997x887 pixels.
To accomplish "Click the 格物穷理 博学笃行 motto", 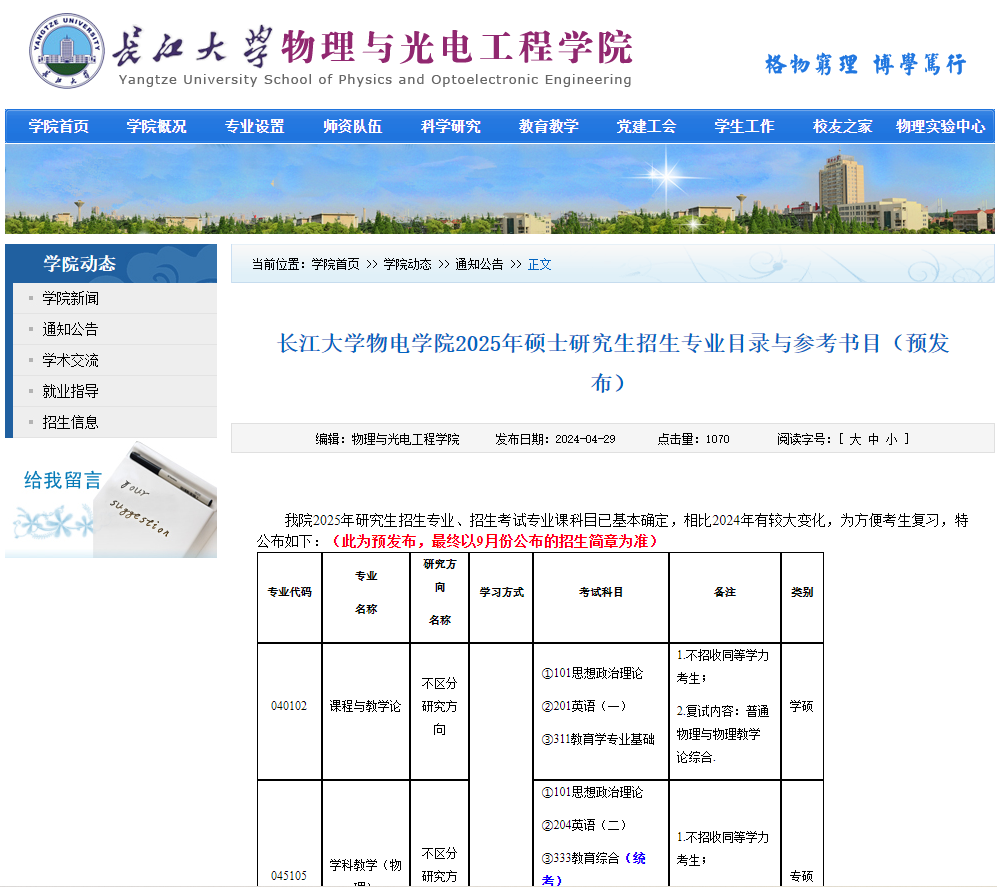I will pos(865,64).
